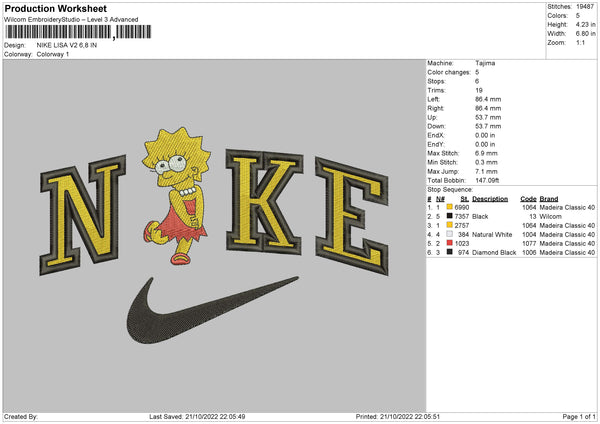The image size is (600, 424).
Task: Click the Stops label
Action: point(437,81)
